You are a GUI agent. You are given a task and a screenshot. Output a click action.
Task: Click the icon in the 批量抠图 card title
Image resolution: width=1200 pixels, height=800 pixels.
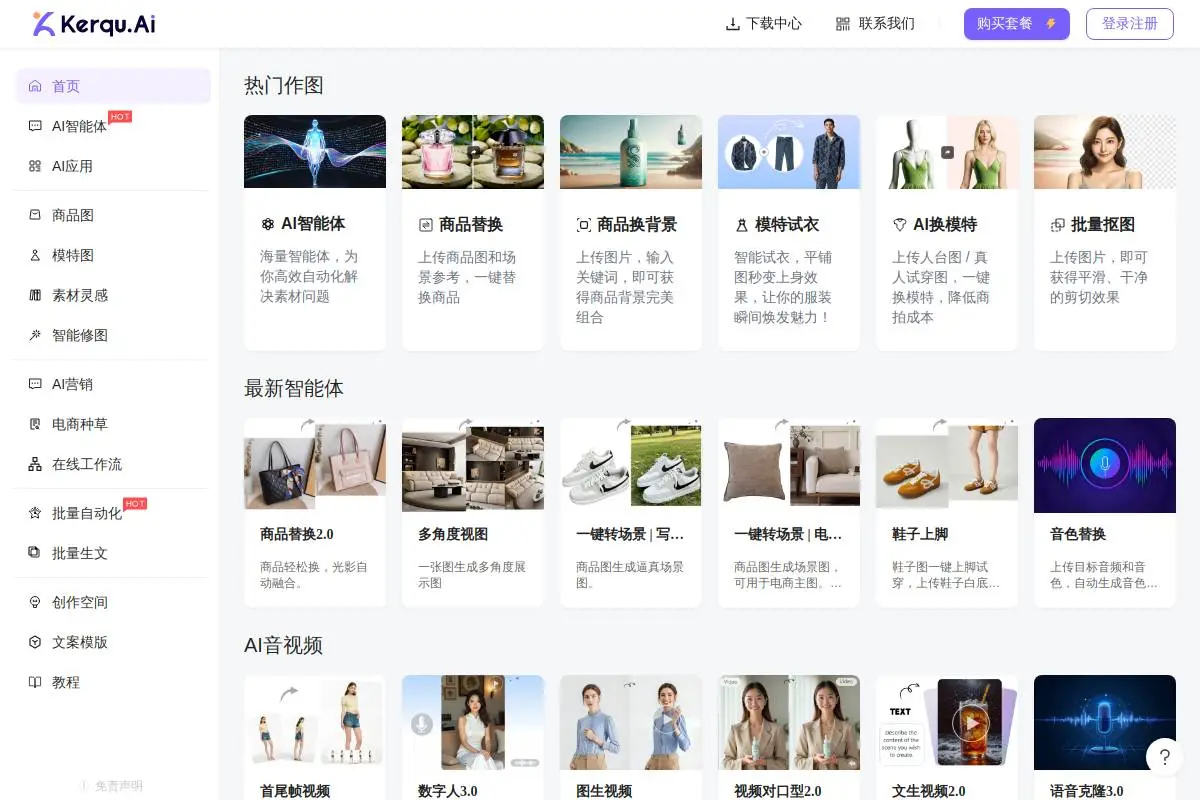coord(1058,225)
